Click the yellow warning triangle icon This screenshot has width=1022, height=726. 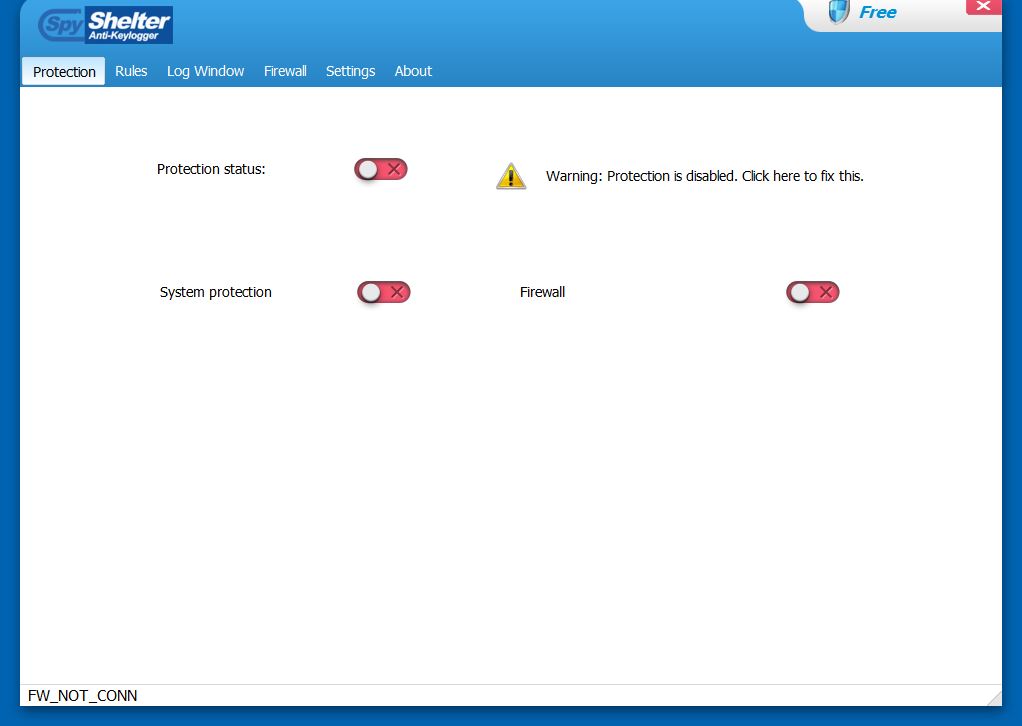[511, 176]
